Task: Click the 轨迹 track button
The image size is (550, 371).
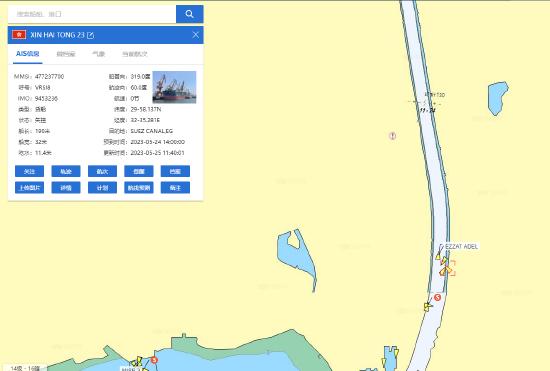Action: 66,171
